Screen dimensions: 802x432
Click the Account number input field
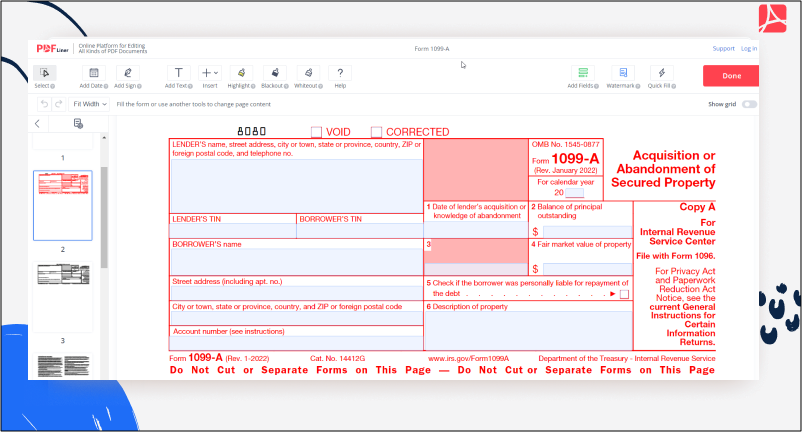click(x=297, y=343)
